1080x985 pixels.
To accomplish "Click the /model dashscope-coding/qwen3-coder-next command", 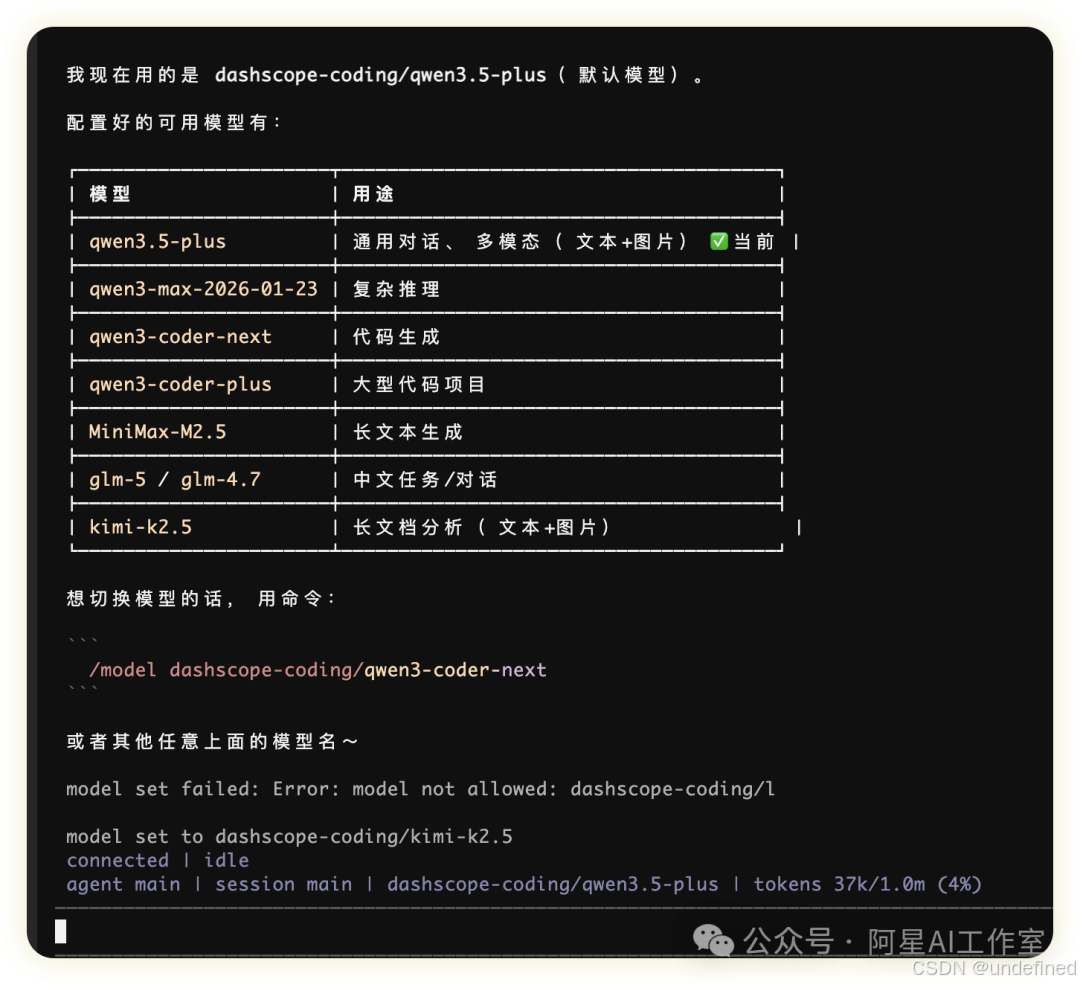I will (x=318, y=670).
